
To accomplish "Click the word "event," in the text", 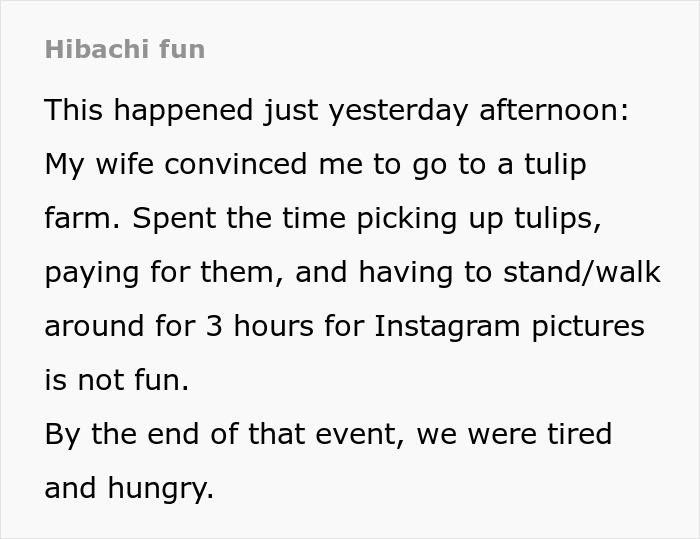I will 360,435.
